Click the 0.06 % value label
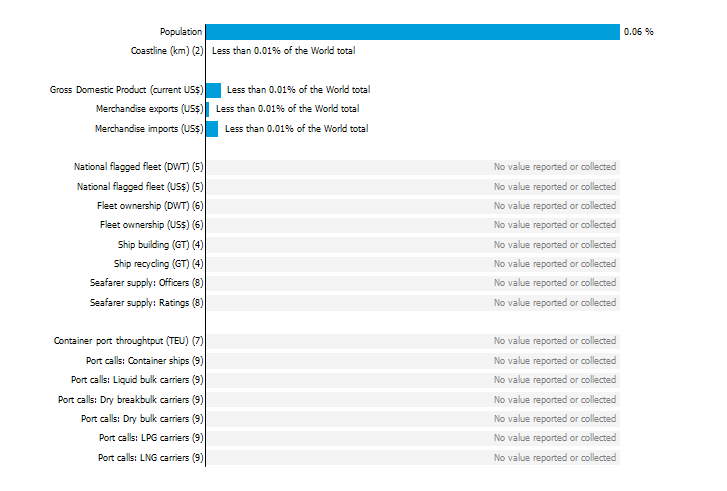 point(638,32)
